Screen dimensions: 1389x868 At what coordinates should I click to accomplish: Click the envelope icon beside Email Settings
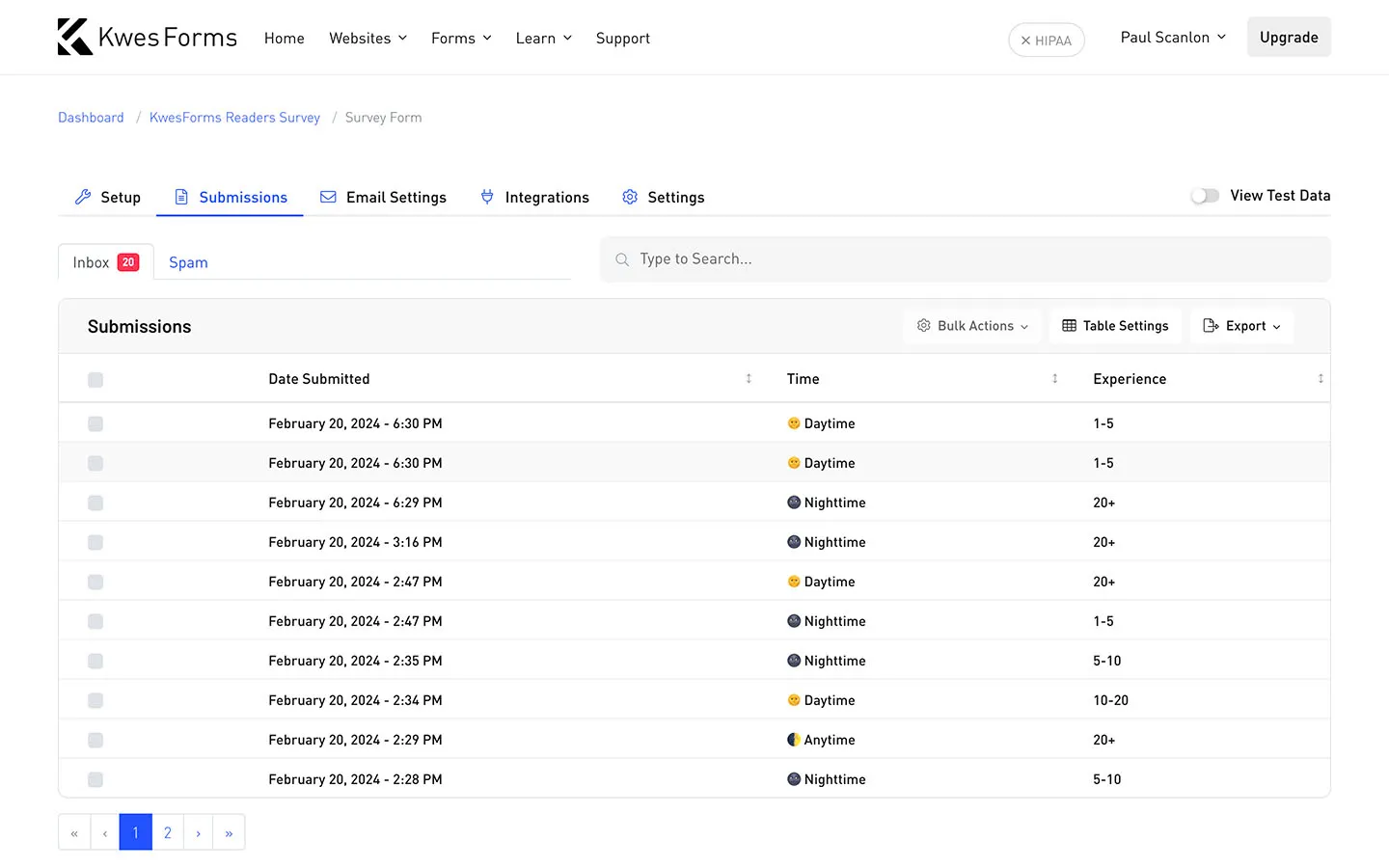pos(328,197)
